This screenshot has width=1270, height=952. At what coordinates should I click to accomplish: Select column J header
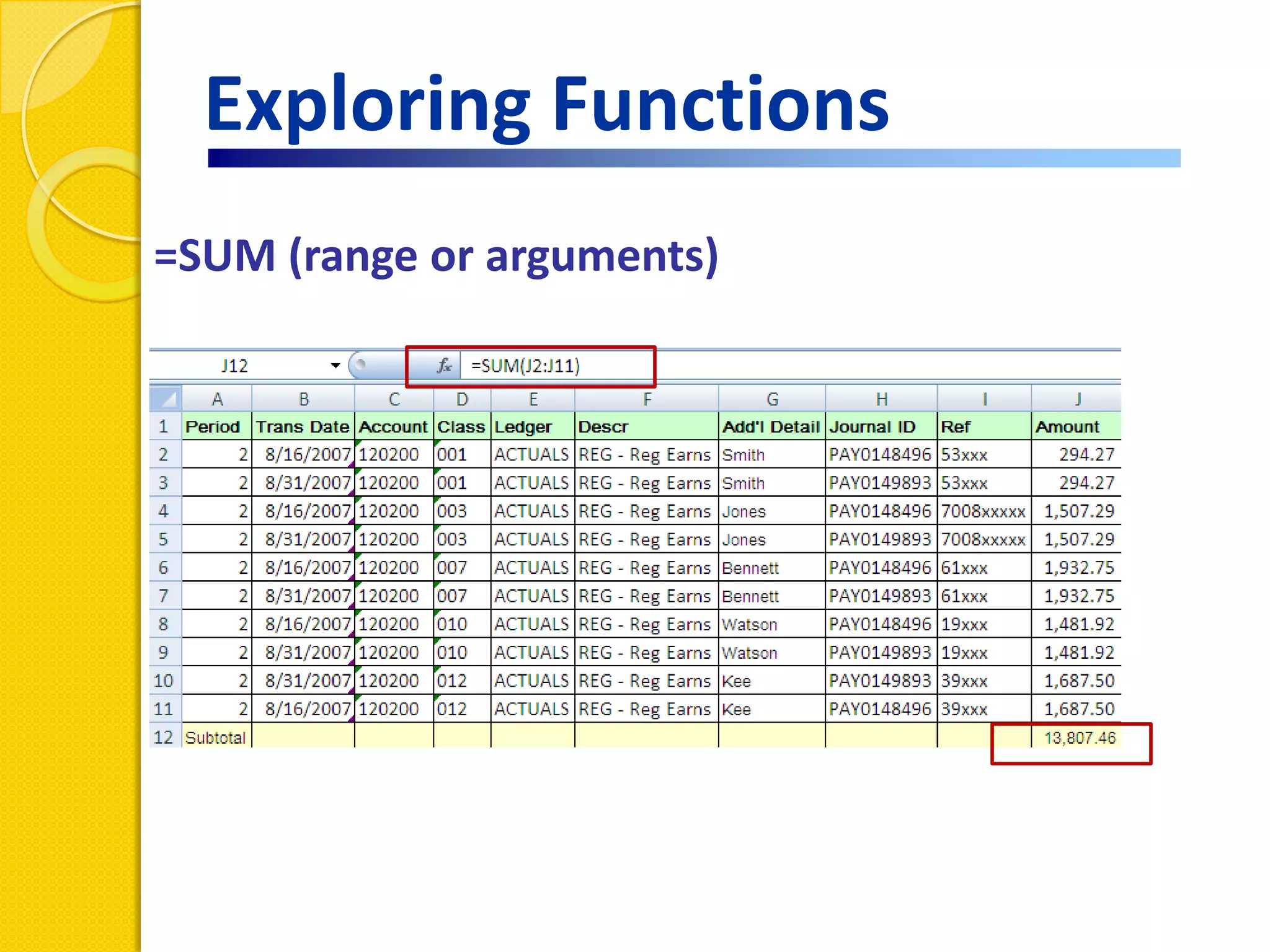pos(1077,399)
